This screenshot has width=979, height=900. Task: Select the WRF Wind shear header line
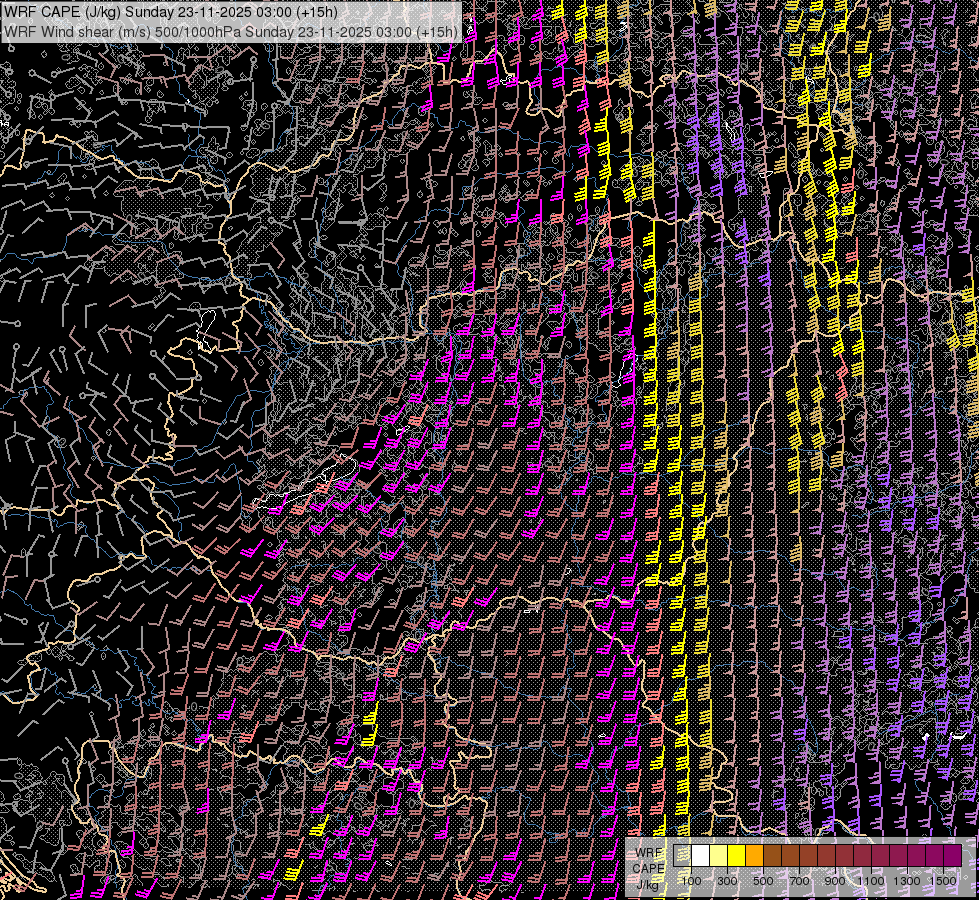(231, 31)
